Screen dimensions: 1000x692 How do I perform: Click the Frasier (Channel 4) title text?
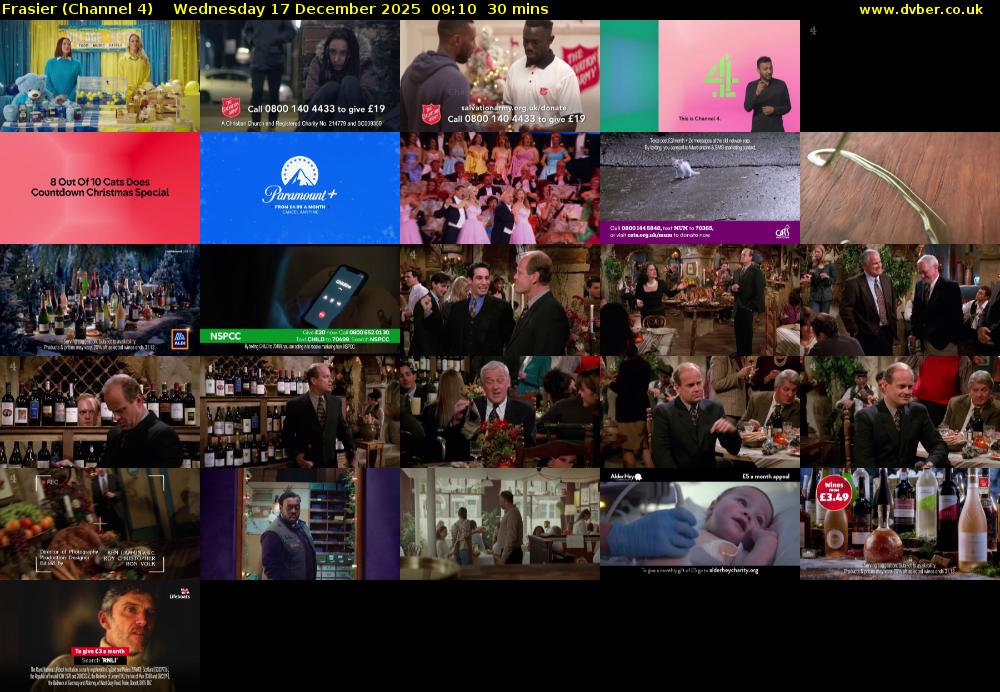pyautogui.click(x=78, y=9)
